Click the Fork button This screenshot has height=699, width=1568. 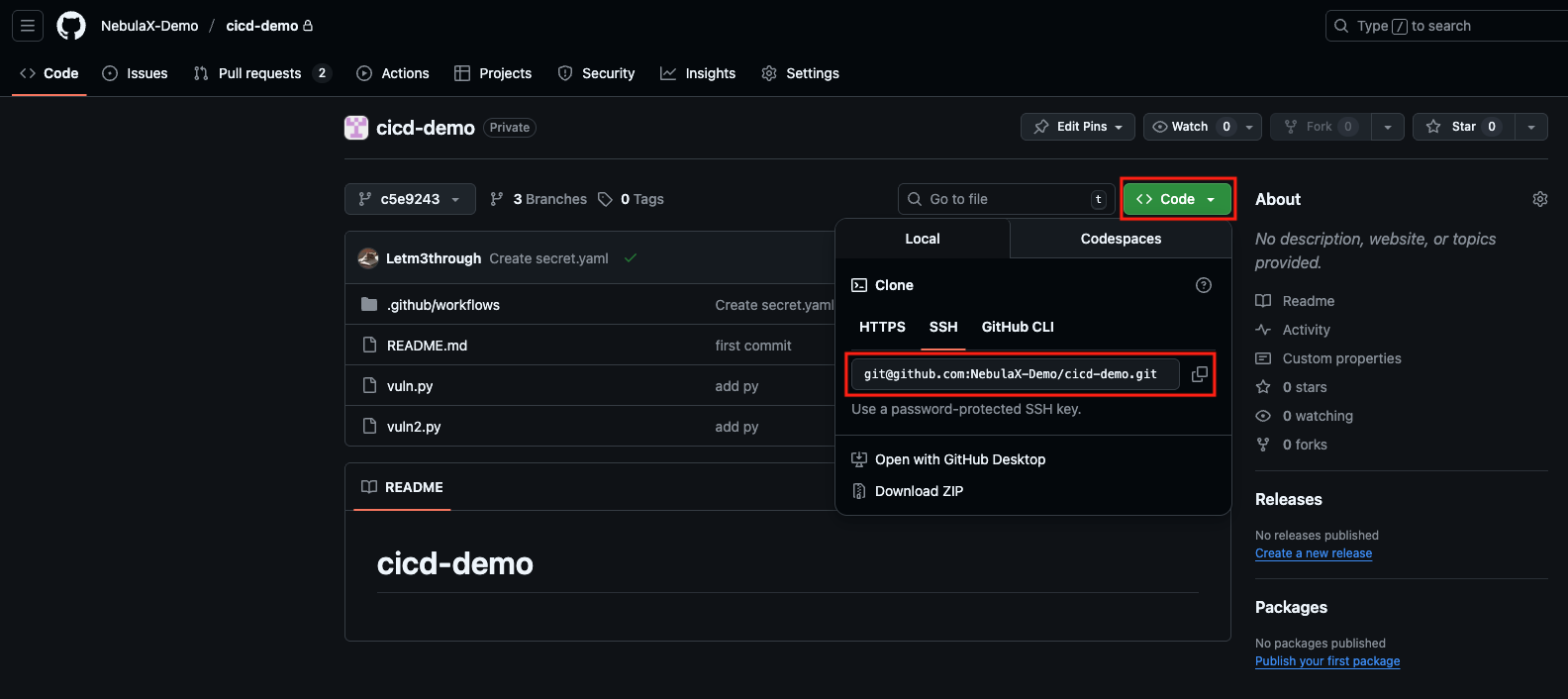1320,127
